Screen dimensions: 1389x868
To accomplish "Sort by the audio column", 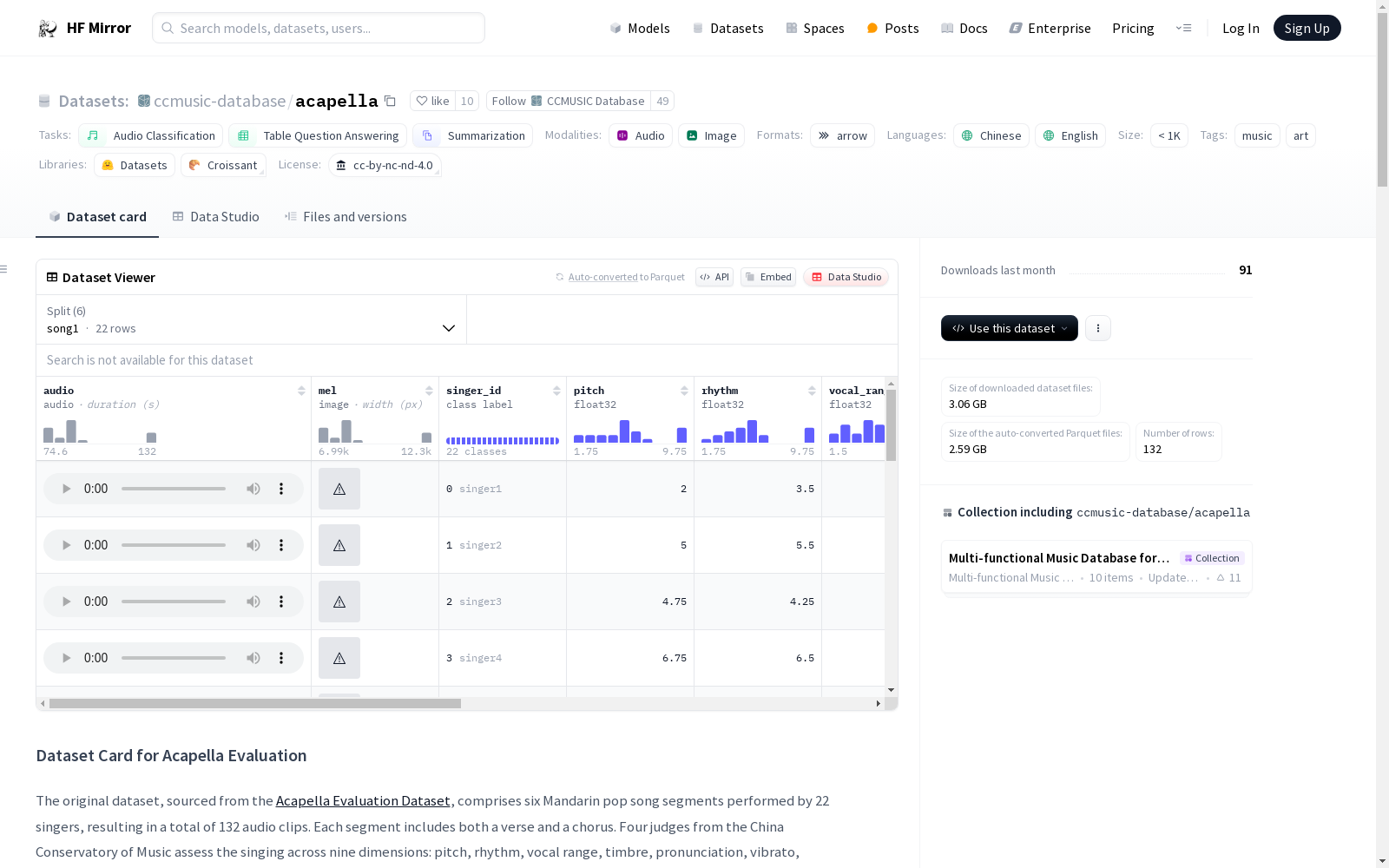I will tap(301, 391).
